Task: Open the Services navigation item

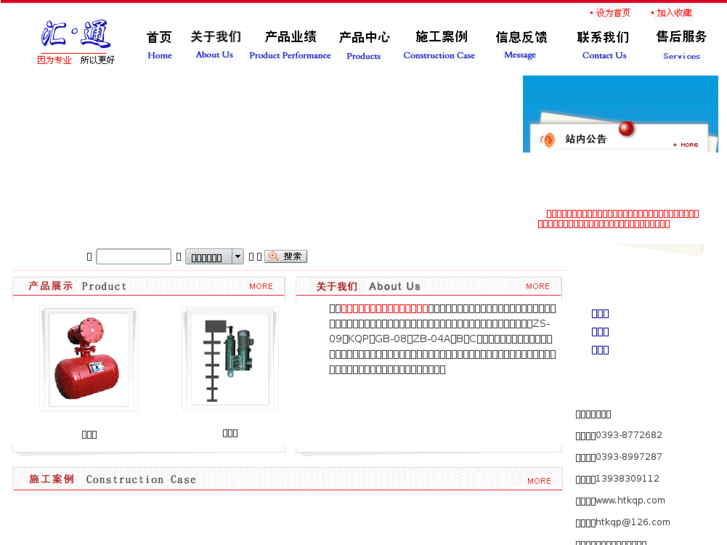Action: point(681,45)
